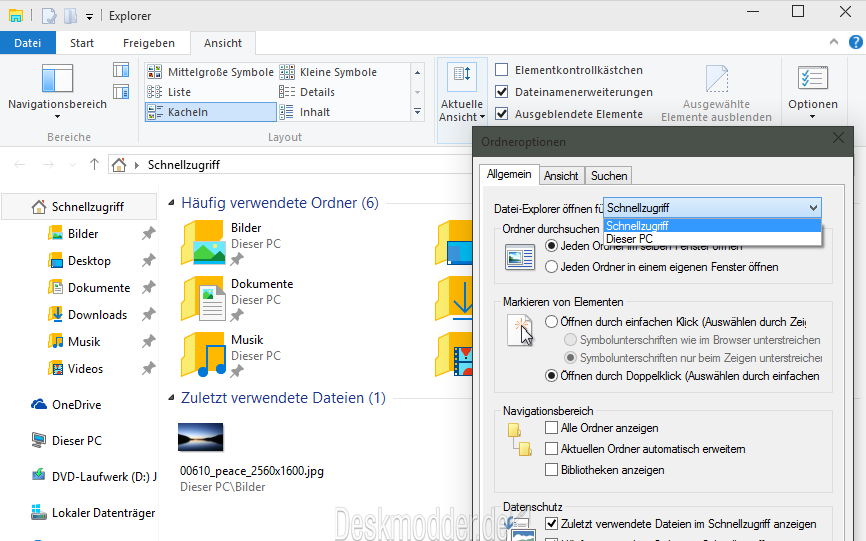Viewport: 866px width, 541px height.
Task: Select Dieser PC in navigation pane
Action: click(x=76, y=441)
